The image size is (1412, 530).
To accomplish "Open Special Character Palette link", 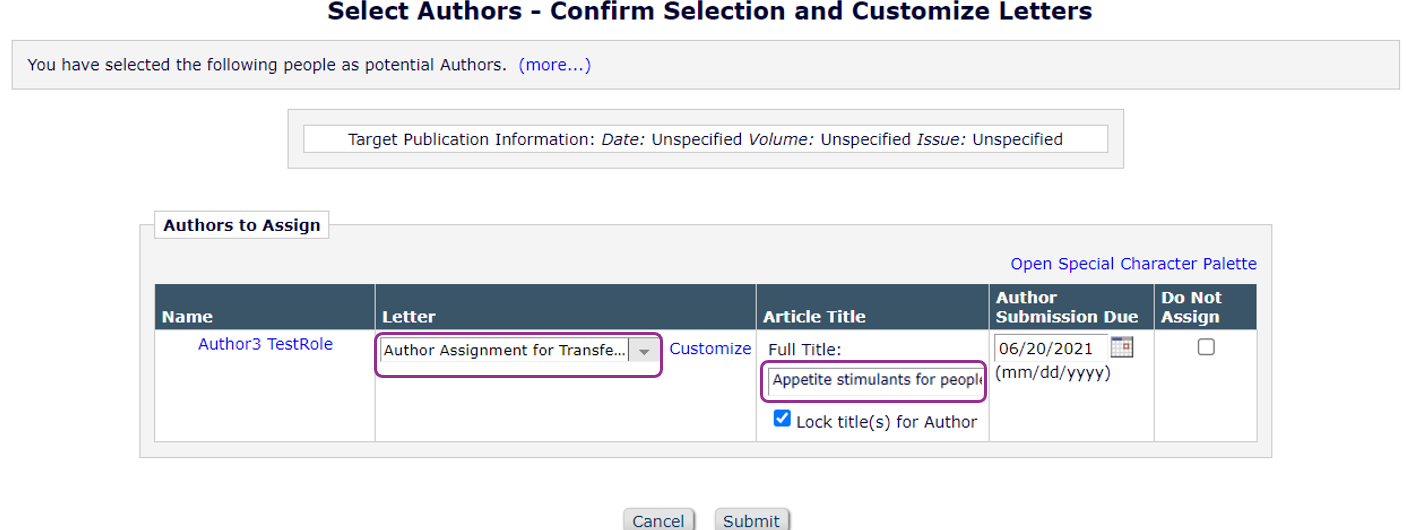I will (1133, 264).
